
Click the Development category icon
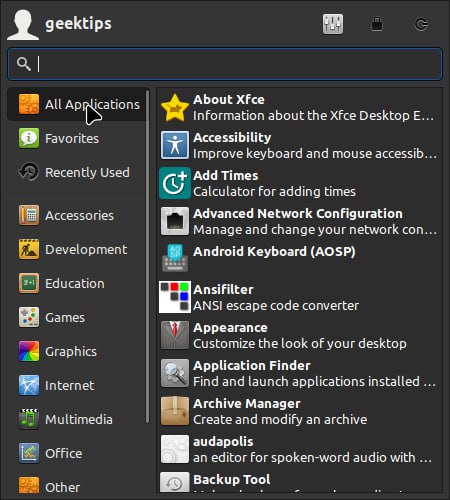coord(29,249)
